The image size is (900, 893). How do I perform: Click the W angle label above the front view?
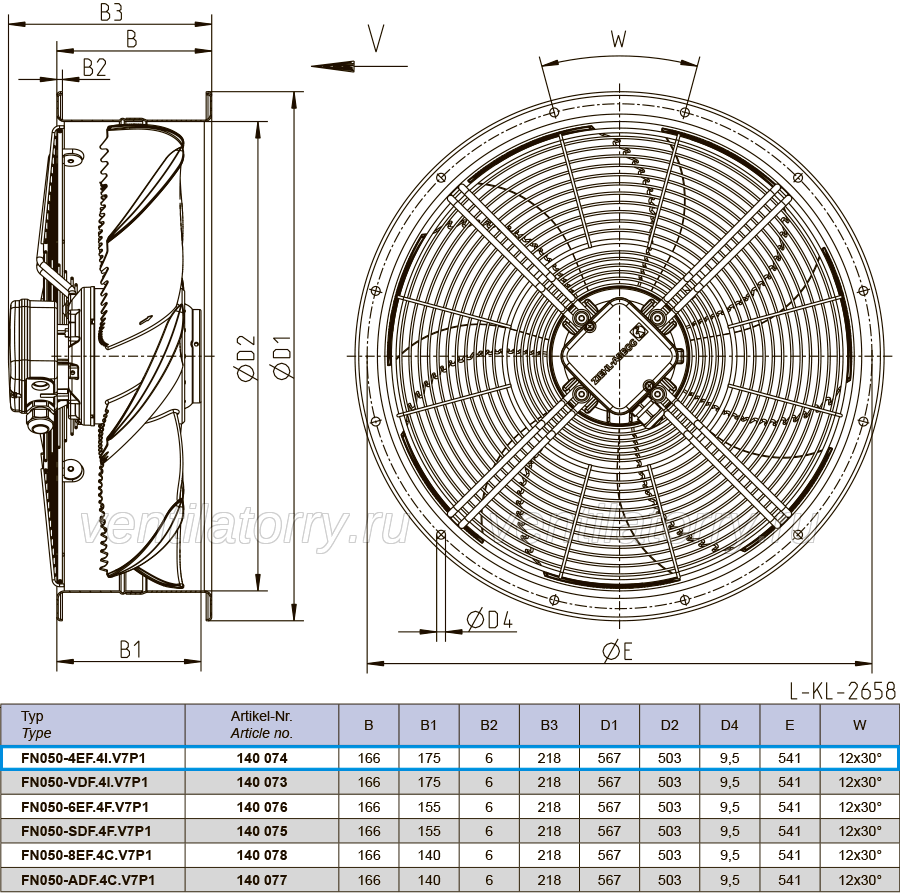[x=618, y=39]
